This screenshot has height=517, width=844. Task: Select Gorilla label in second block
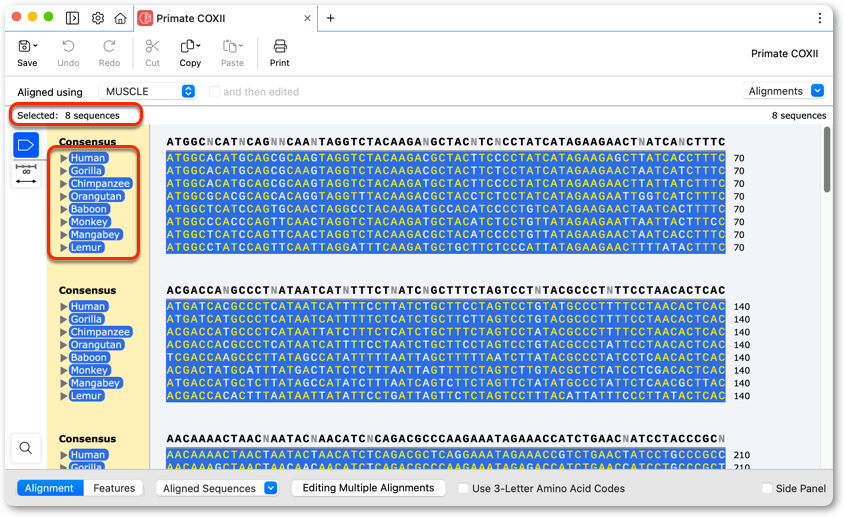(x=87, y=319)
